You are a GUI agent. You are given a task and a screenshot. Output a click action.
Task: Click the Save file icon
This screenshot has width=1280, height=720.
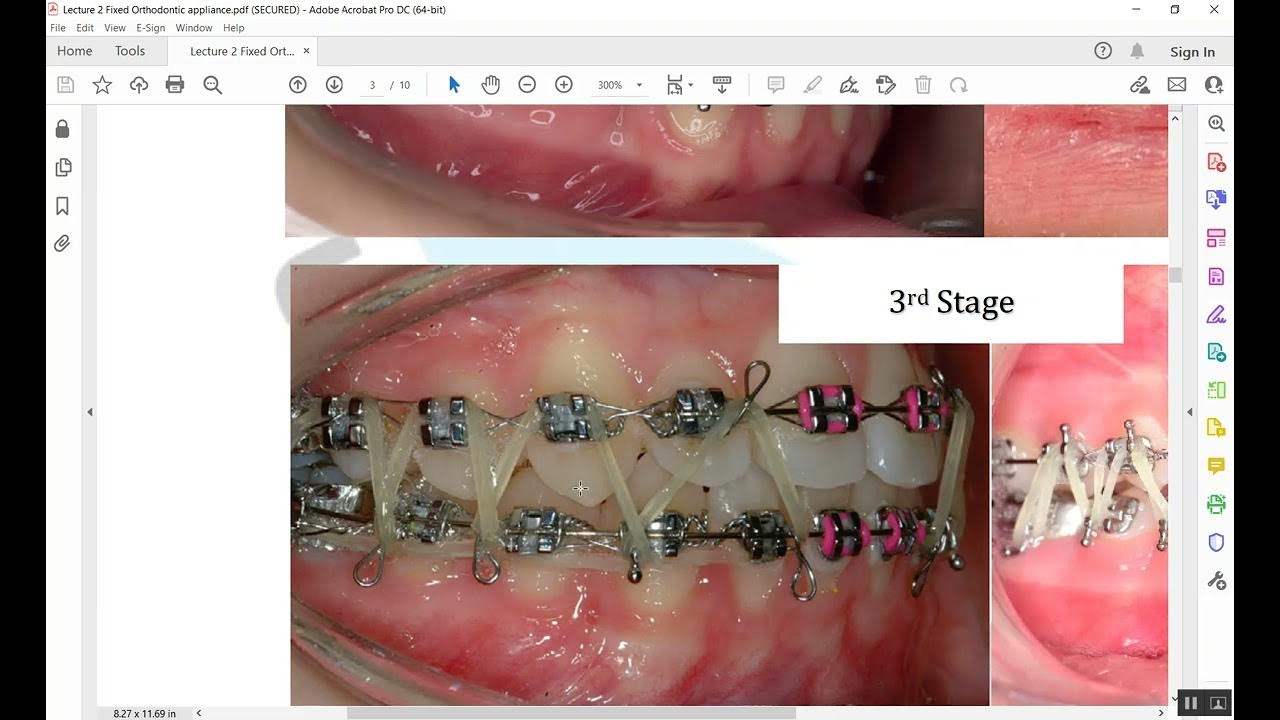(x=65, y=85)
